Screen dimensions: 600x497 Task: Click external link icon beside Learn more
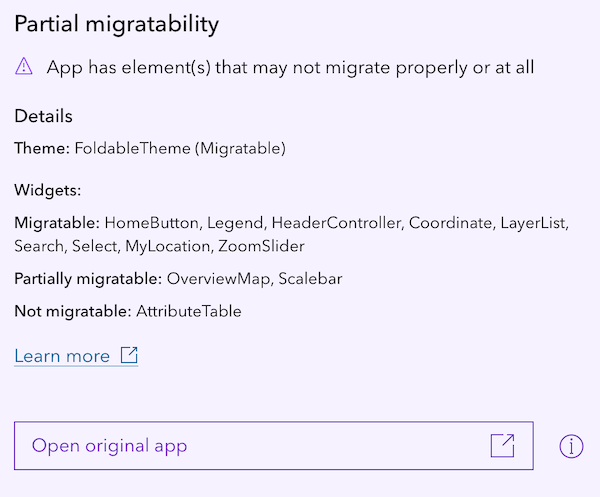[x=129, y=355]
